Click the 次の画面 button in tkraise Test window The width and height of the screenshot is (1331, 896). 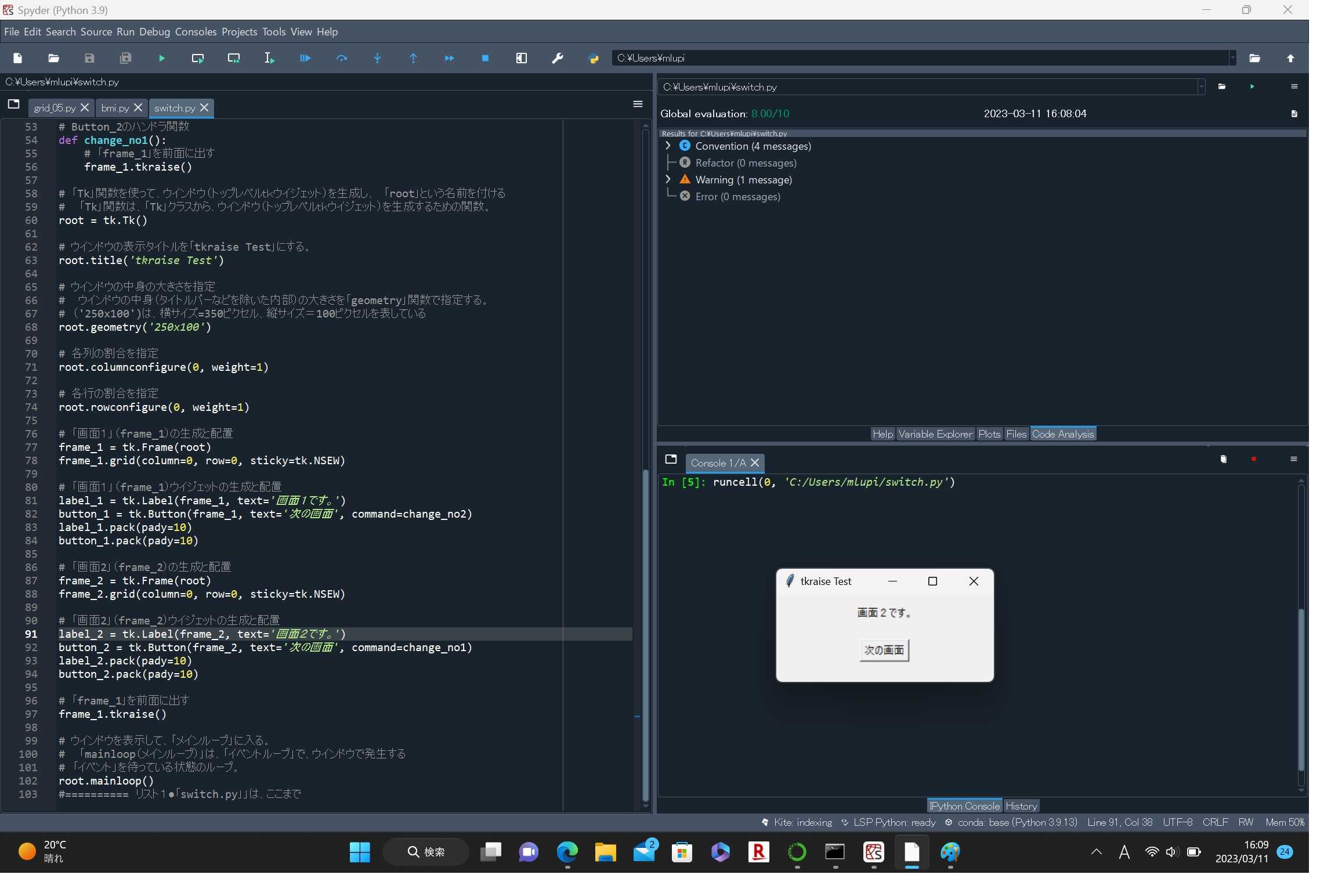[883, 650]
